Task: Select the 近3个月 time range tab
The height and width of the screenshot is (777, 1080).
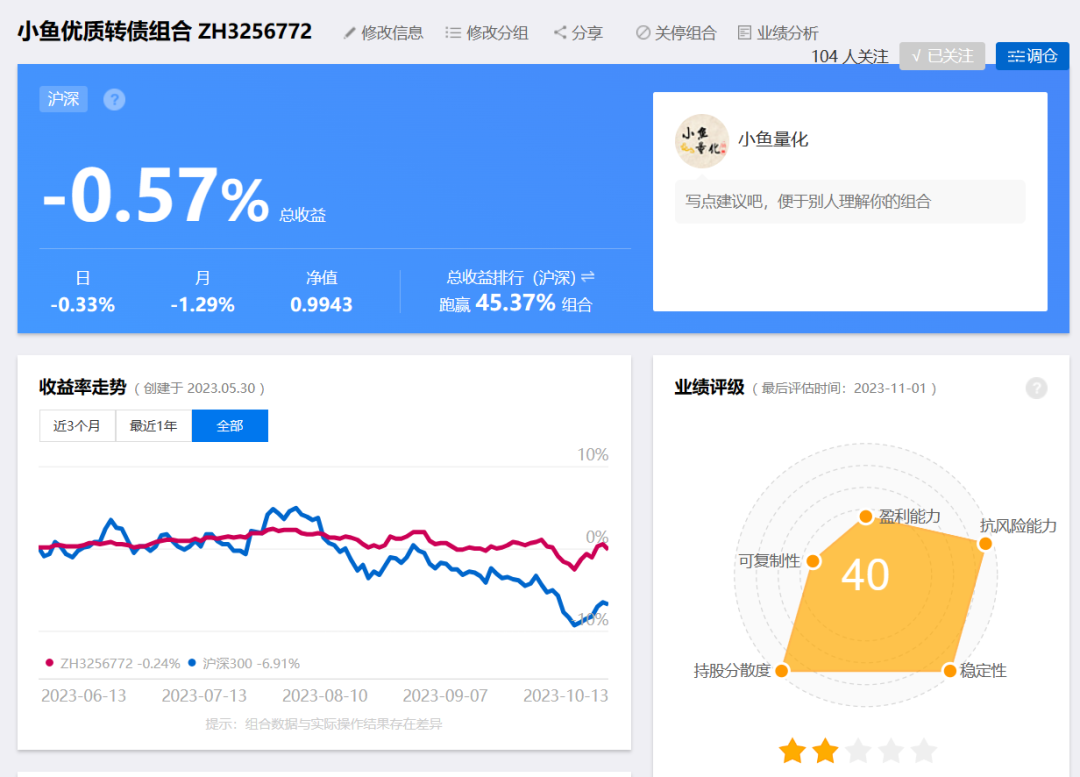Action: point(77,426)
